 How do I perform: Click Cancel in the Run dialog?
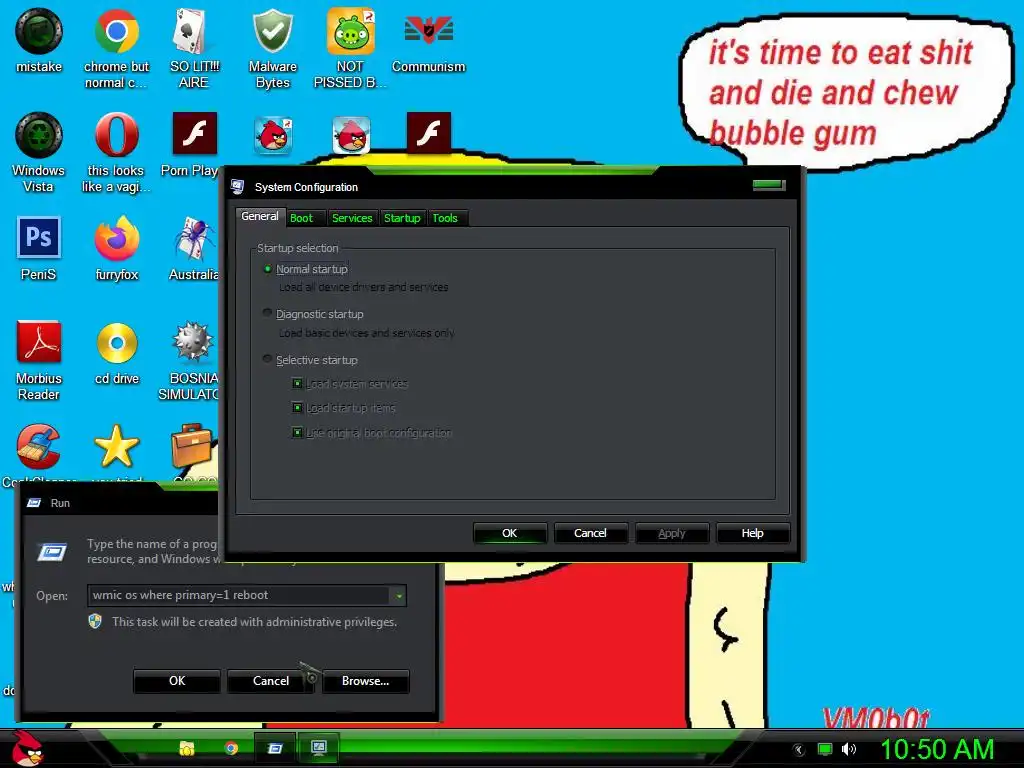271,680
